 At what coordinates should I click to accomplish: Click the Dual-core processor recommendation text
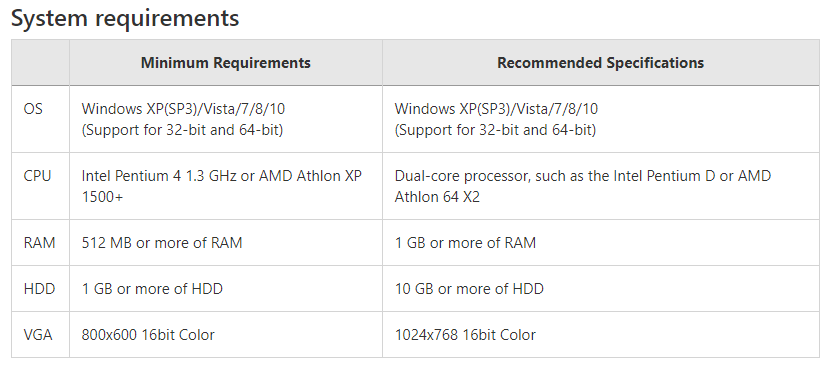tap(582, 186)
